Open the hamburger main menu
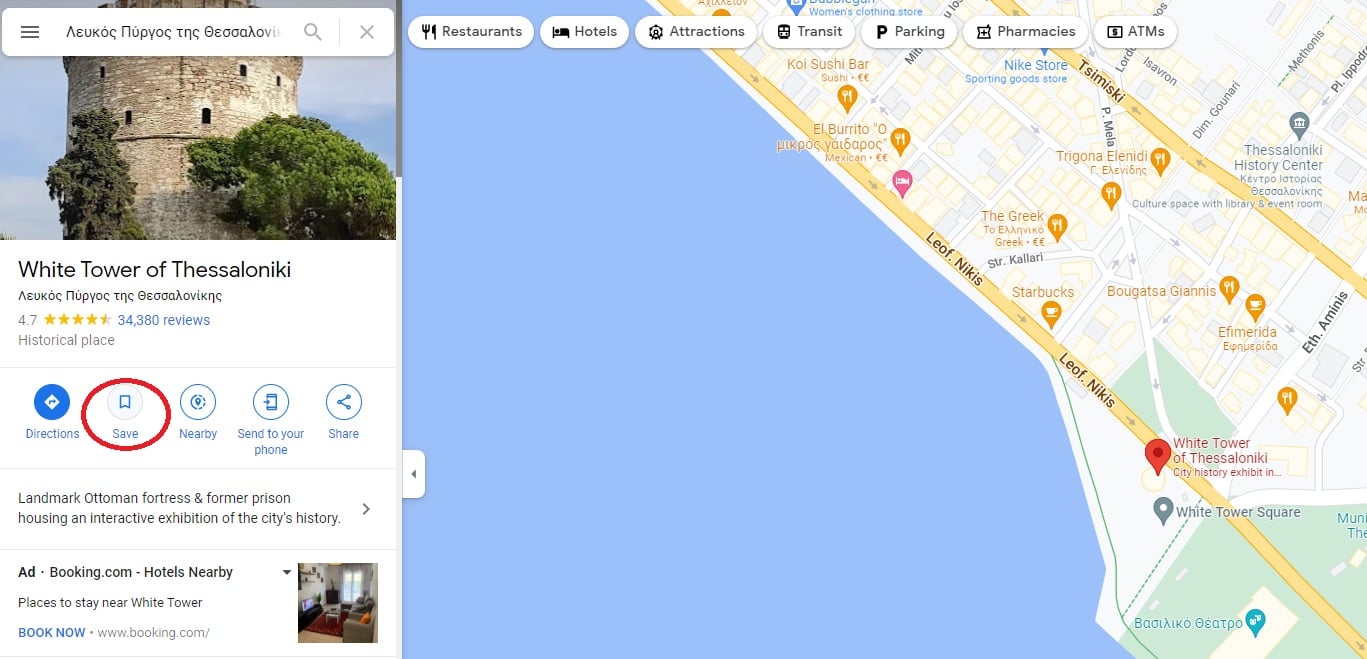The height and width of the screenshot is (659, 1367). 30,32
